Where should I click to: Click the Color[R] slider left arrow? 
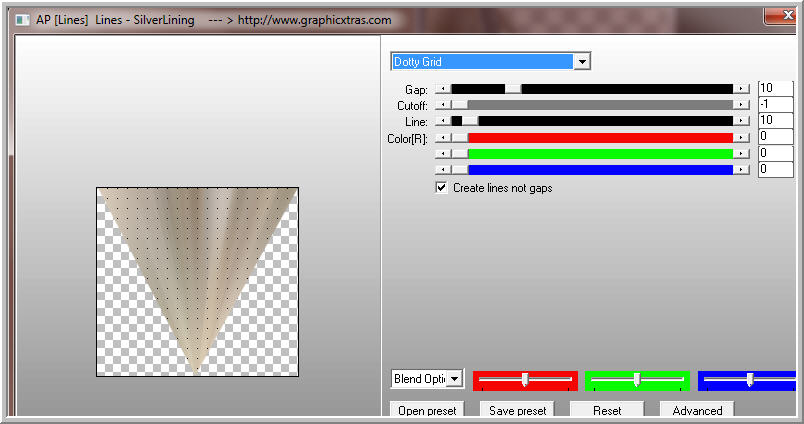tap(443, 138)
